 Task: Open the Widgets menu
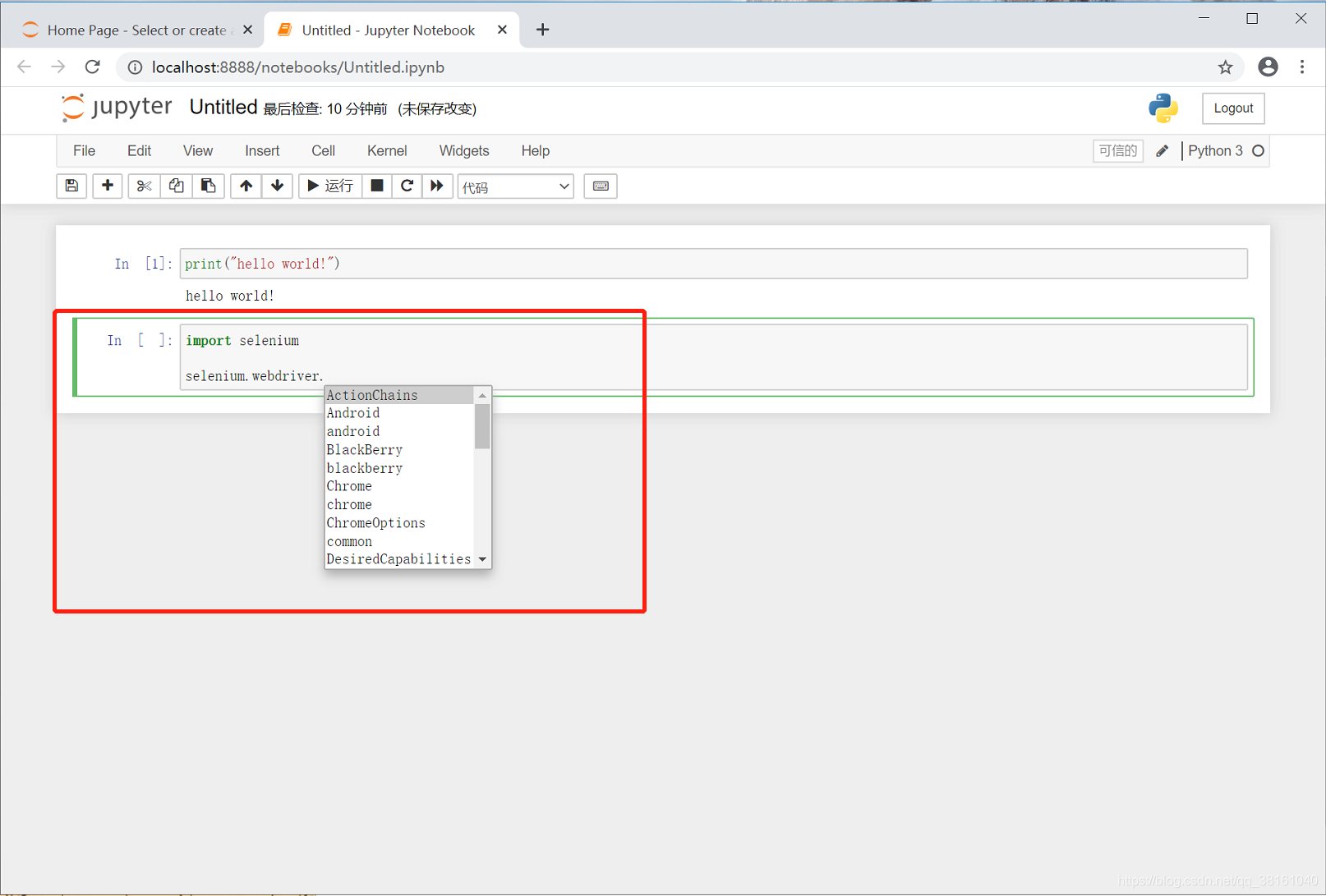(x=464, y=150)
